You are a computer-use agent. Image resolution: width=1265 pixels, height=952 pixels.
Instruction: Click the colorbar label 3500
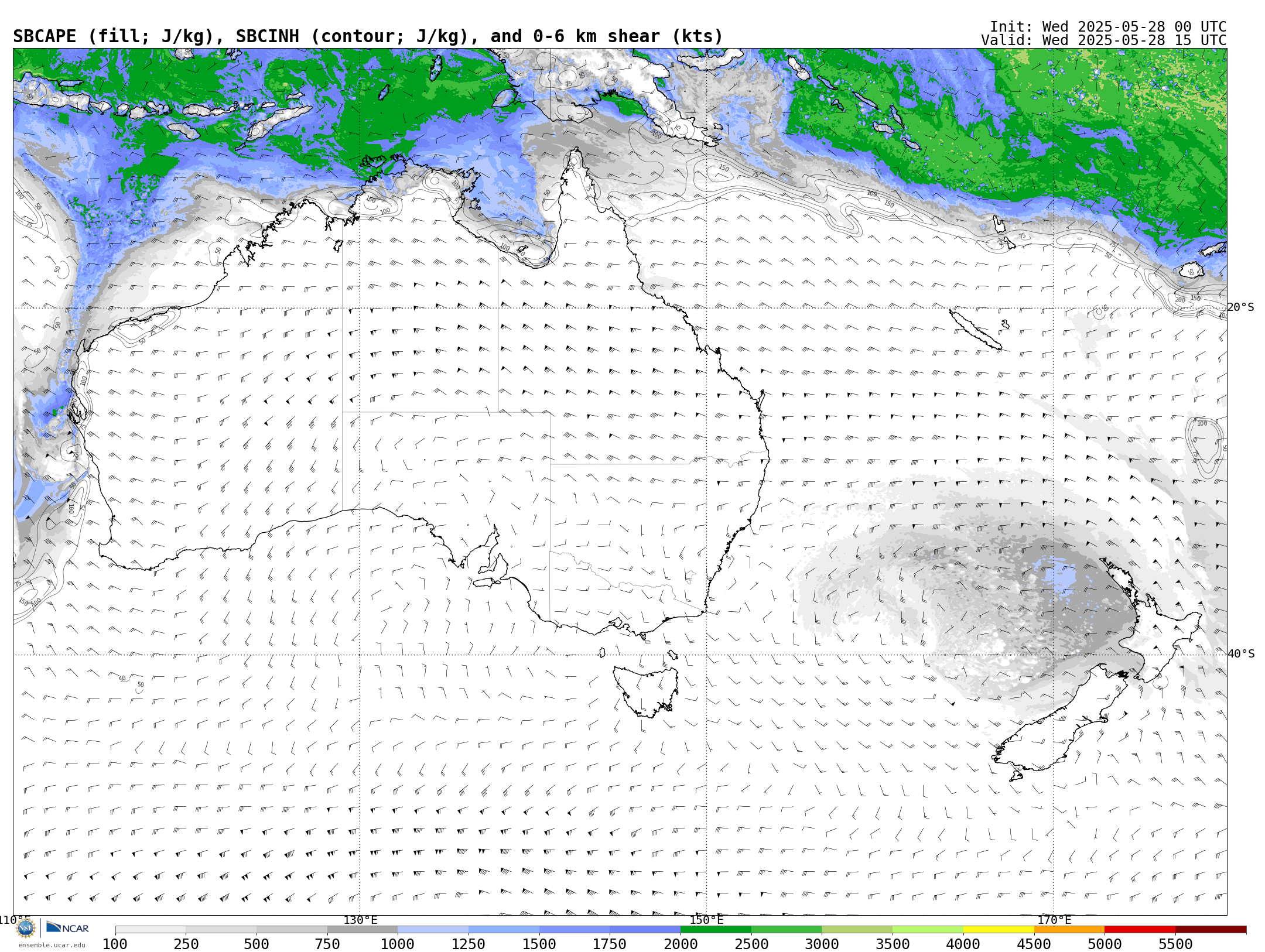[893, 944]
